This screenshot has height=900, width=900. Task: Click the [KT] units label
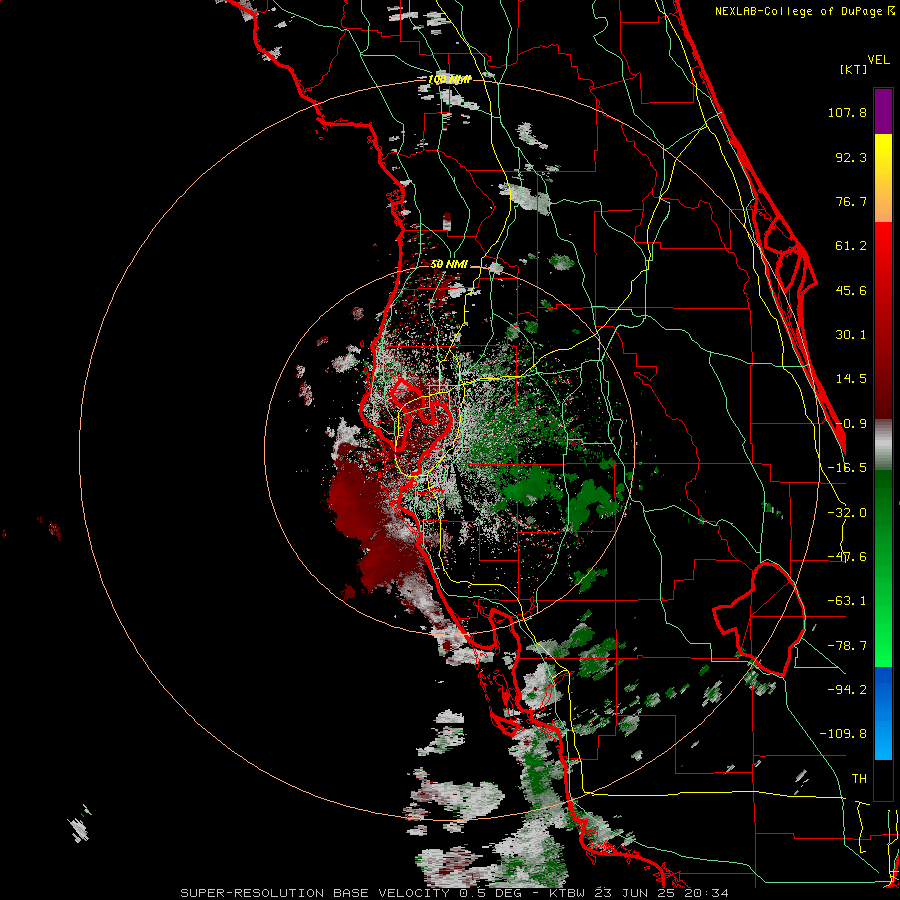click(x=853, y=69)
